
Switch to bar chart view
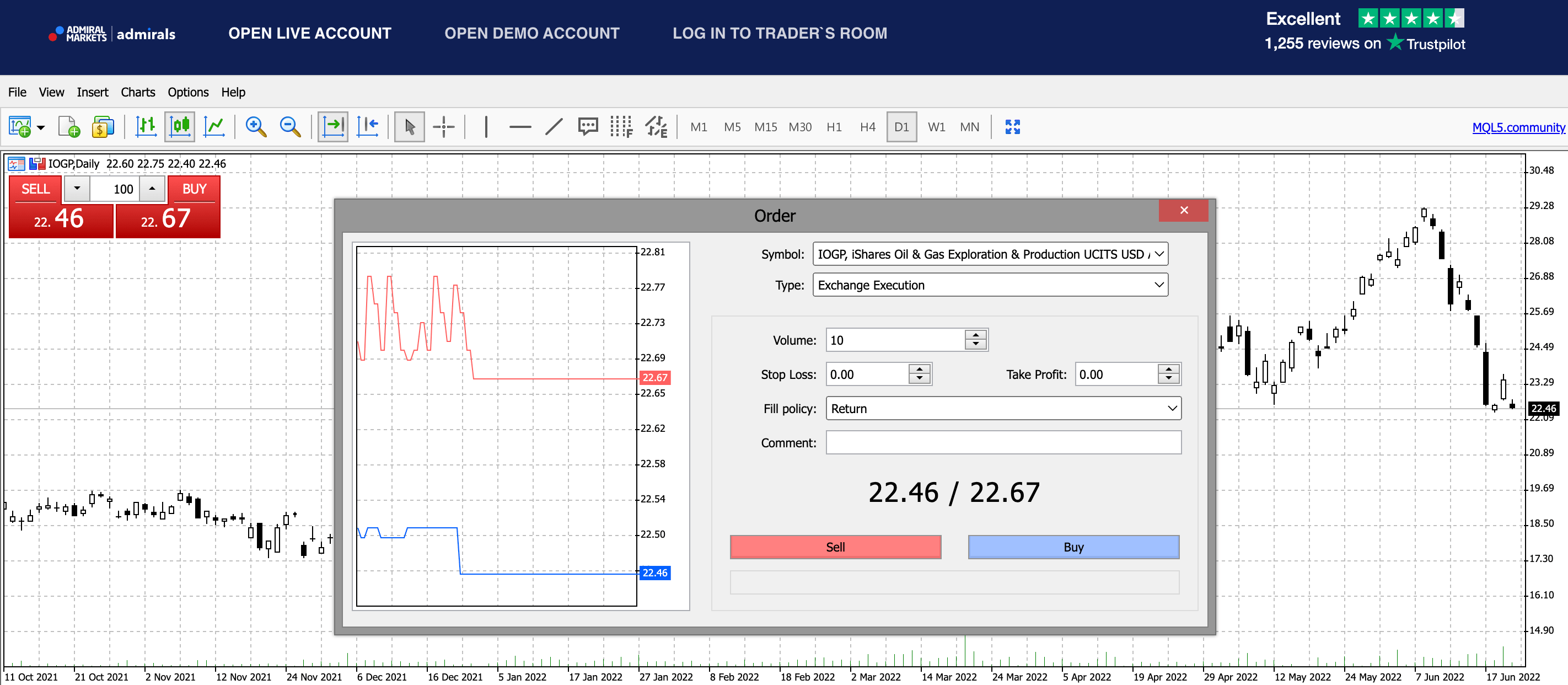146,127
